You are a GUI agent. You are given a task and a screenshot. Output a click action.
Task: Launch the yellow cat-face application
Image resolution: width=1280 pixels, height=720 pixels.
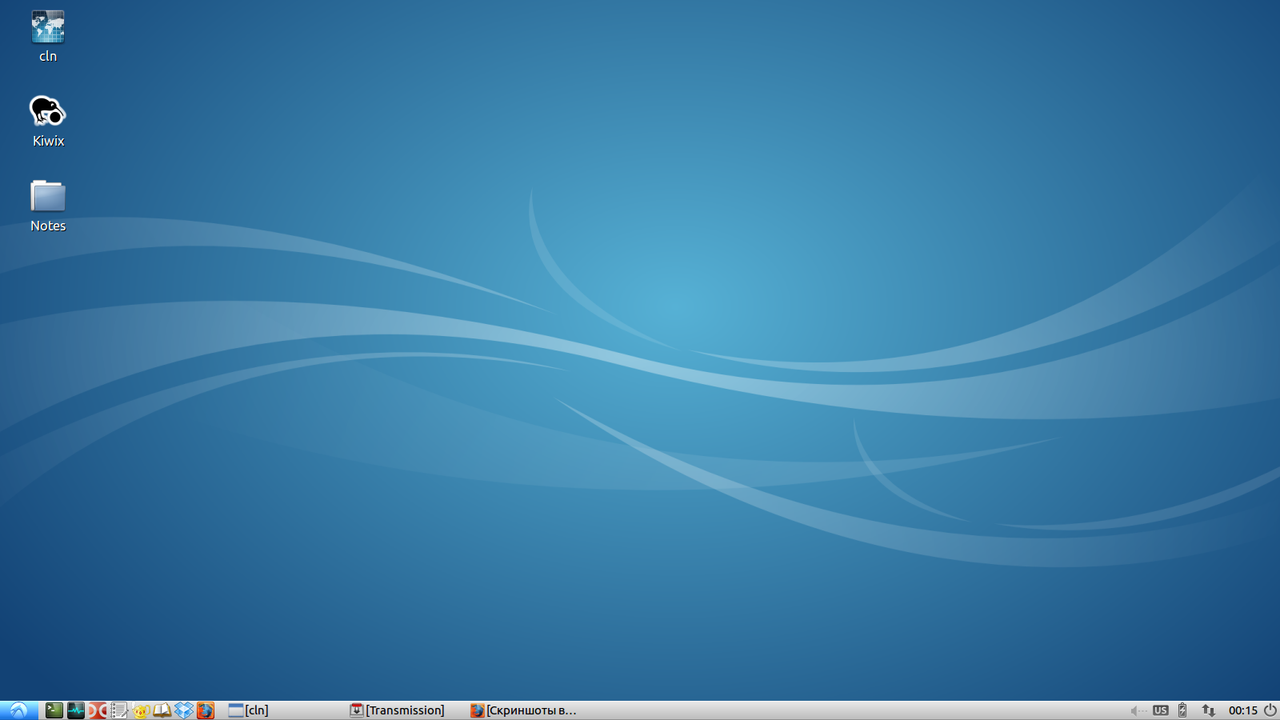(140, 711)
